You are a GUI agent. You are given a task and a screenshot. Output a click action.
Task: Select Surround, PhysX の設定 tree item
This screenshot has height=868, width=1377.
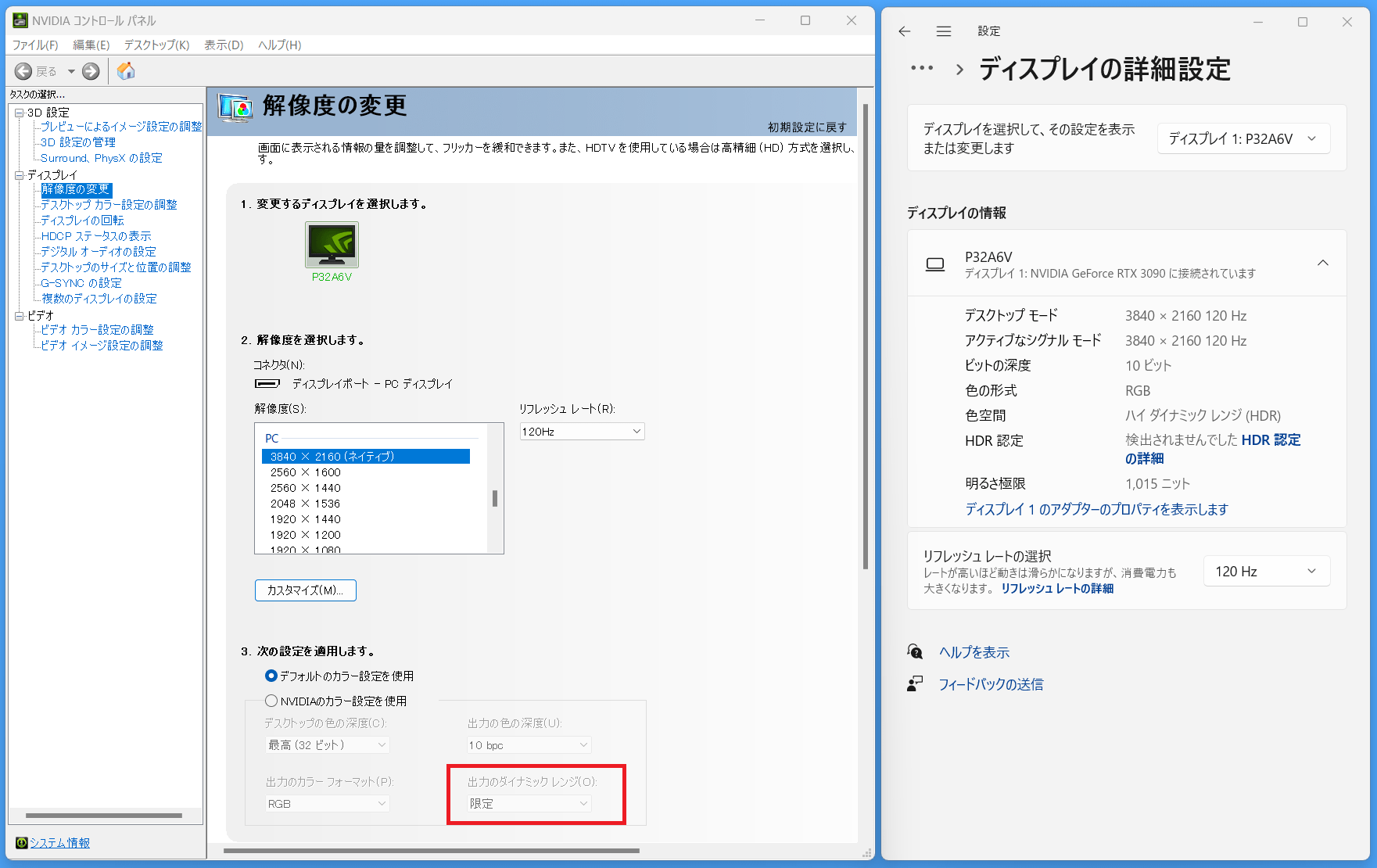pos(102,158)
